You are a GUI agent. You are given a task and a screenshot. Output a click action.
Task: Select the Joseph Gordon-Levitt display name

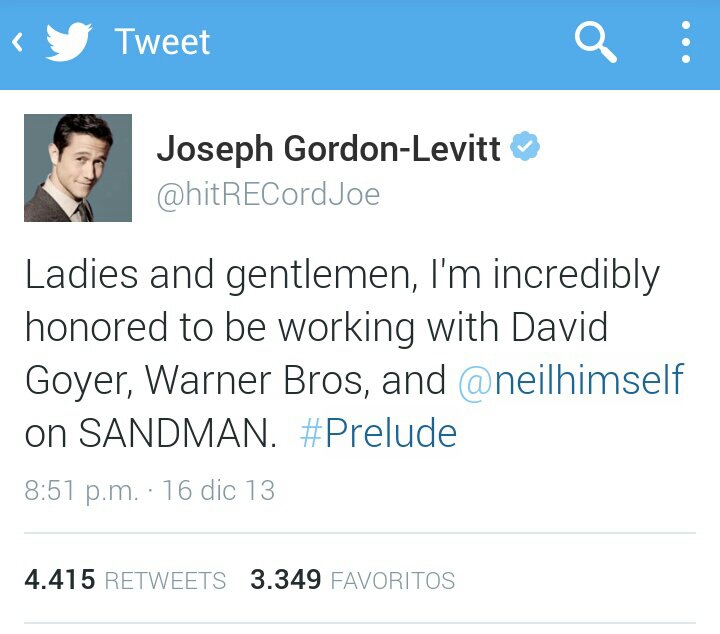tap(328, 149)
